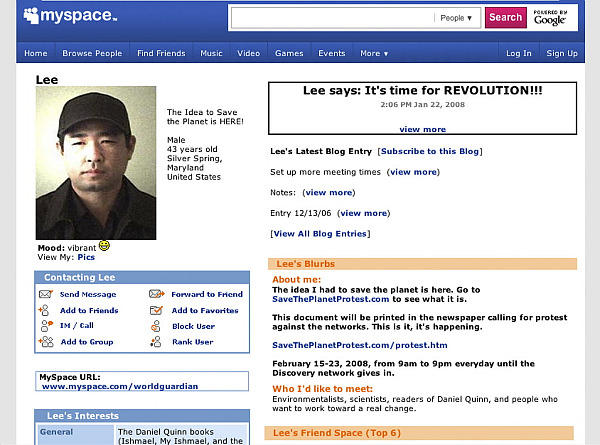Click the Block User icon
Screen dimensions: 600x445
point(157,326)
